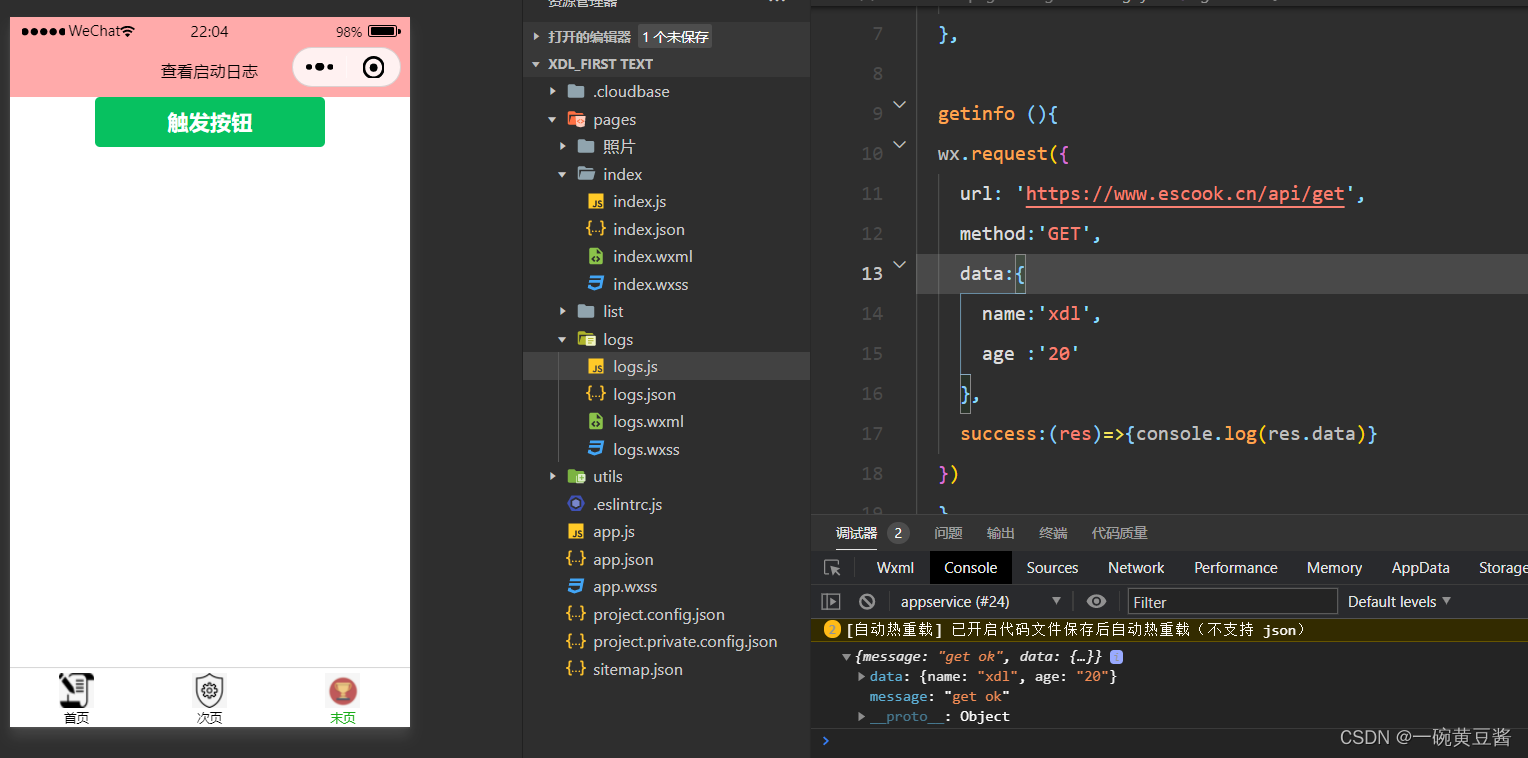Image resolution: width=1528 pixels, height=758 pixels.
Task: Open the Wxml devtools tab
Action: click(895, 567)
